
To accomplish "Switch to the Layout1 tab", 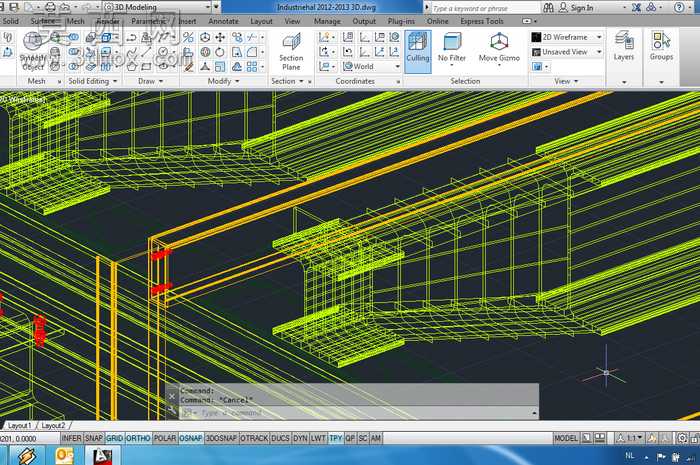I will point(20,426).
